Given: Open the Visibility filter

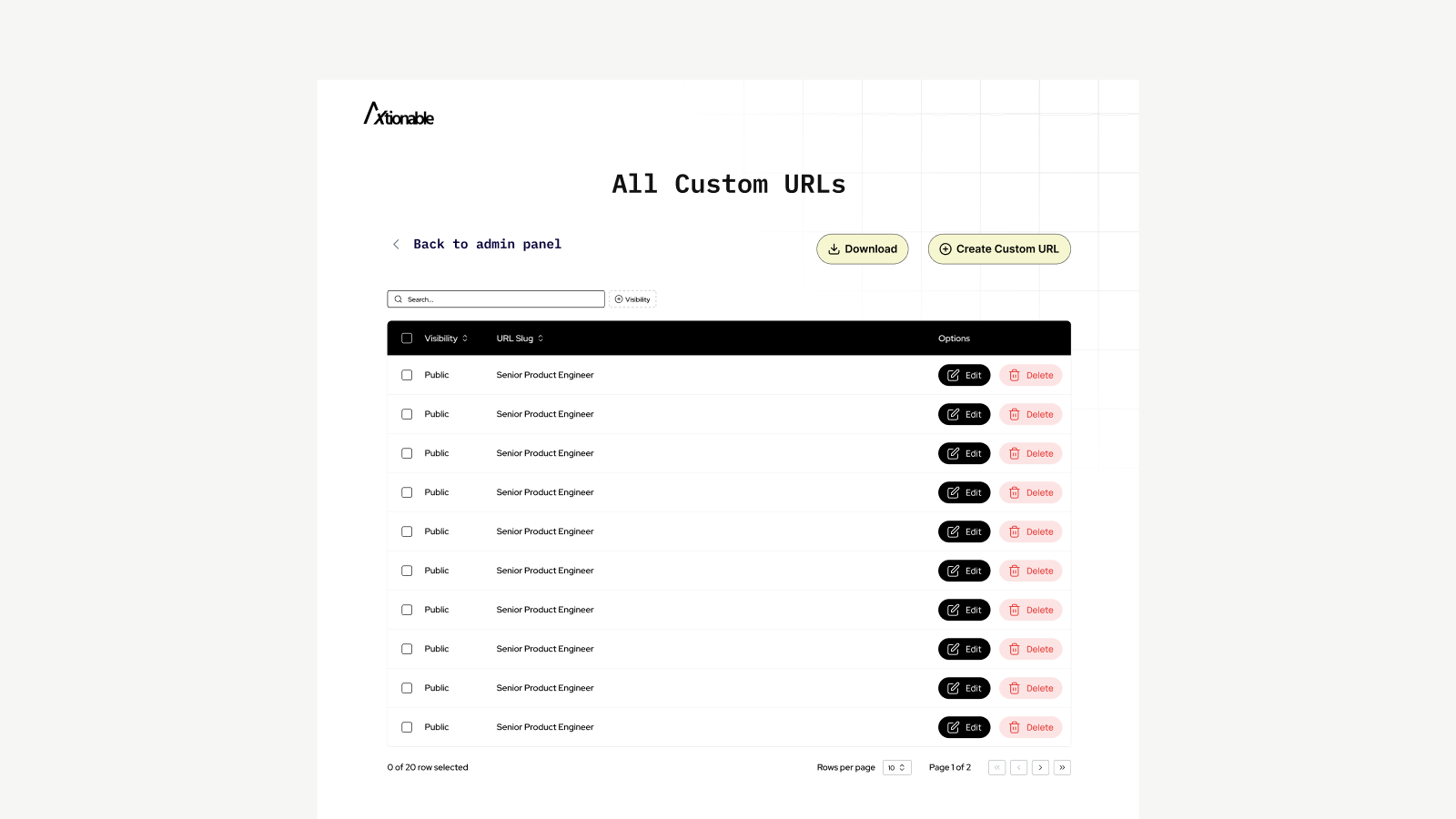Looking at the screenshot, I should [x=632, y=298].
